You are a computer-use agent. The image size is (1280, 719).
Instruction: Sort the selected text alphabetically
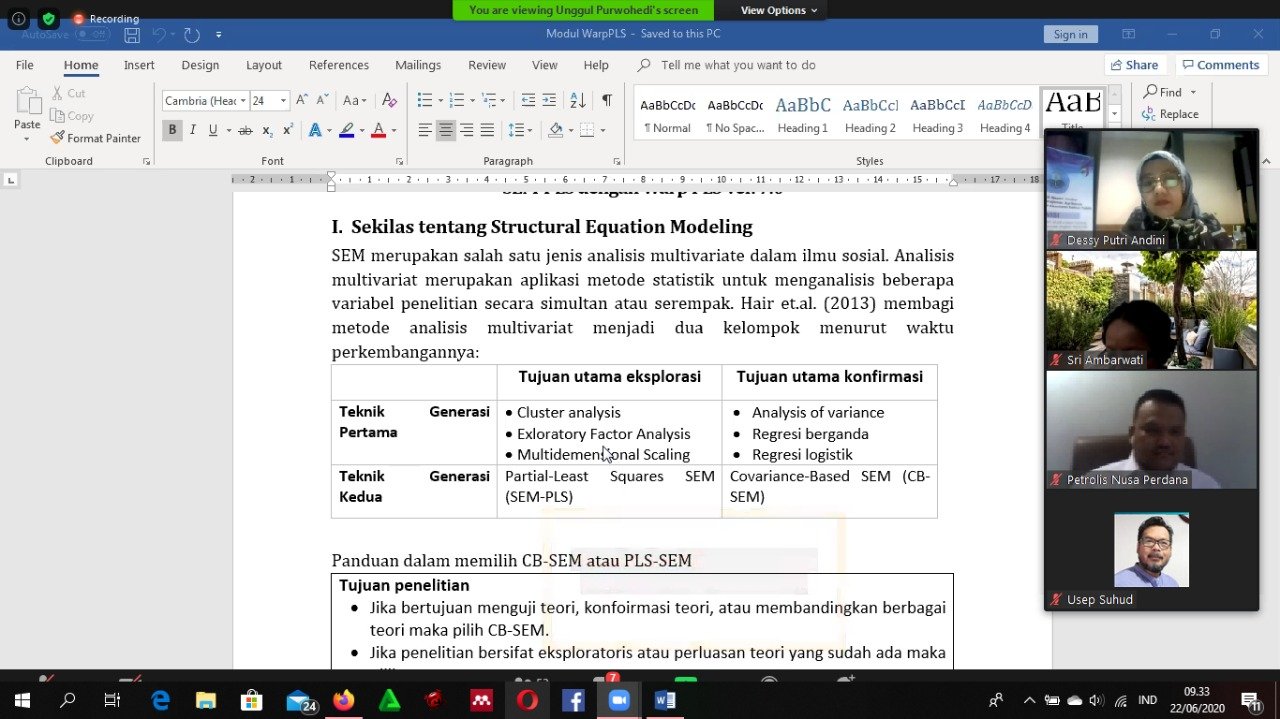578,100
